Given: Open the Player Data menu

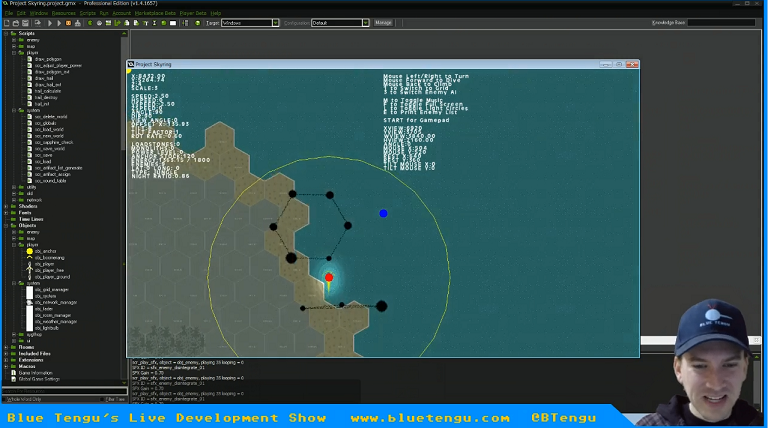Looking at the screenshot, I should coord(193,13).
